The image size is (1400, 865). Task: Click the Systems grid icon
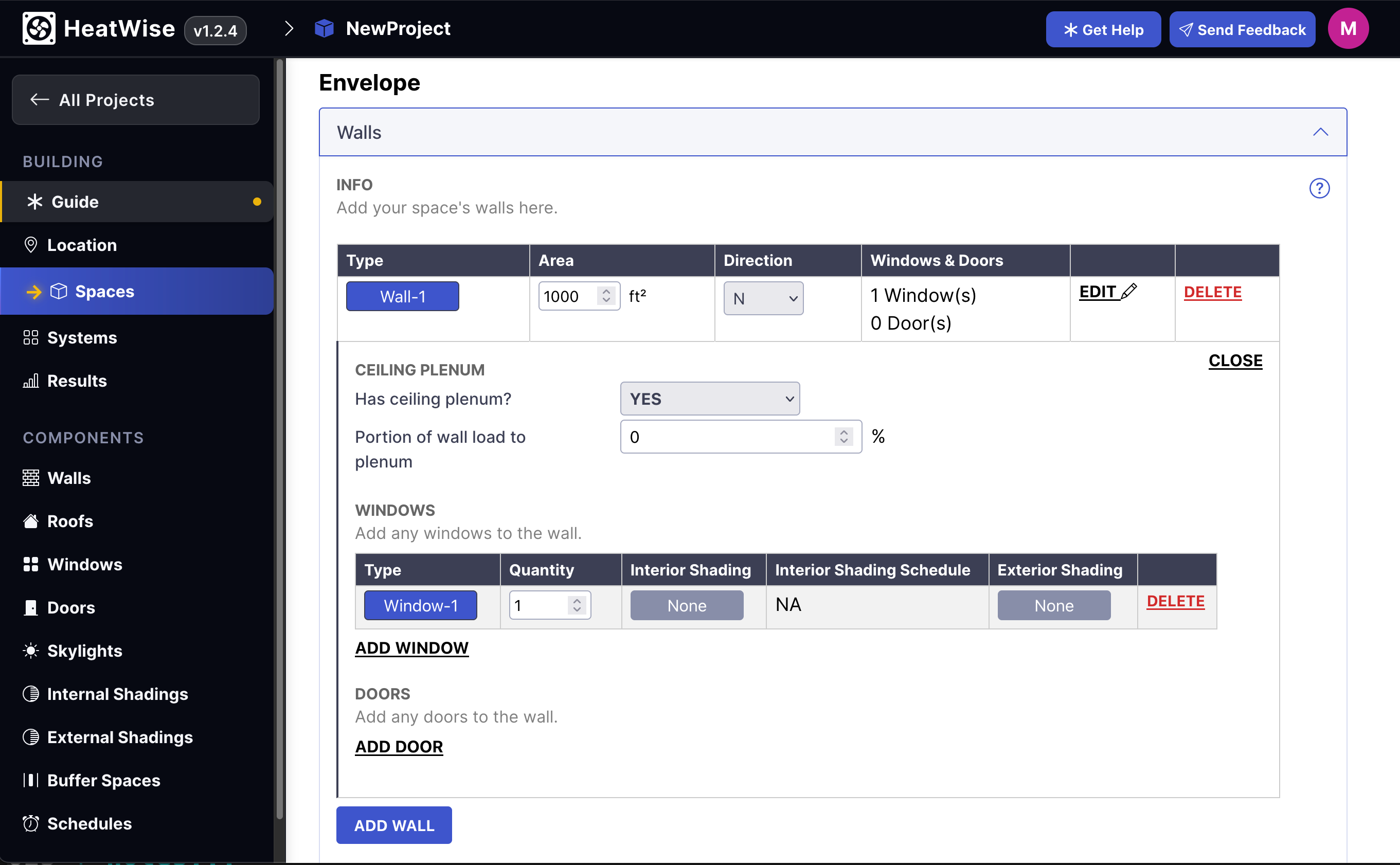tap(31, 337)
